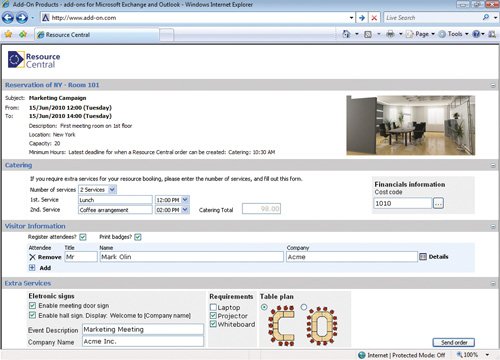Click the Resource Central logo
Viewport: 500px width, 360px height.
tap(34, 60)
